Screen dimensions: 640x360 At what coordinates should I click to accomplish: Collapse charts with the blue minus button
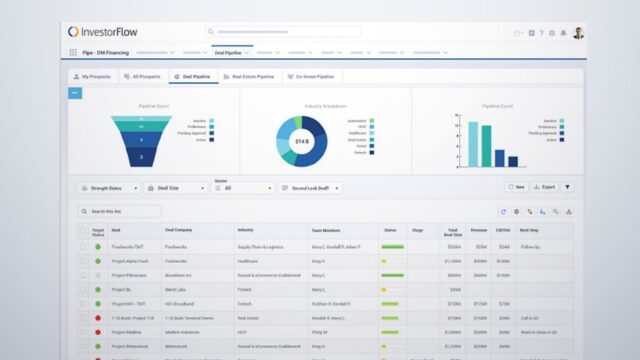click(75, 93)
